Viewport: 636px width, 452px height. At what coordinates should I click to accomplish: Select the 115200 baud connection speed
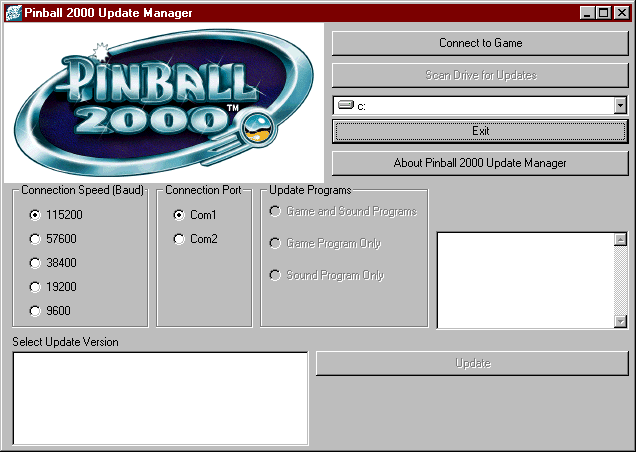[36, 215]
